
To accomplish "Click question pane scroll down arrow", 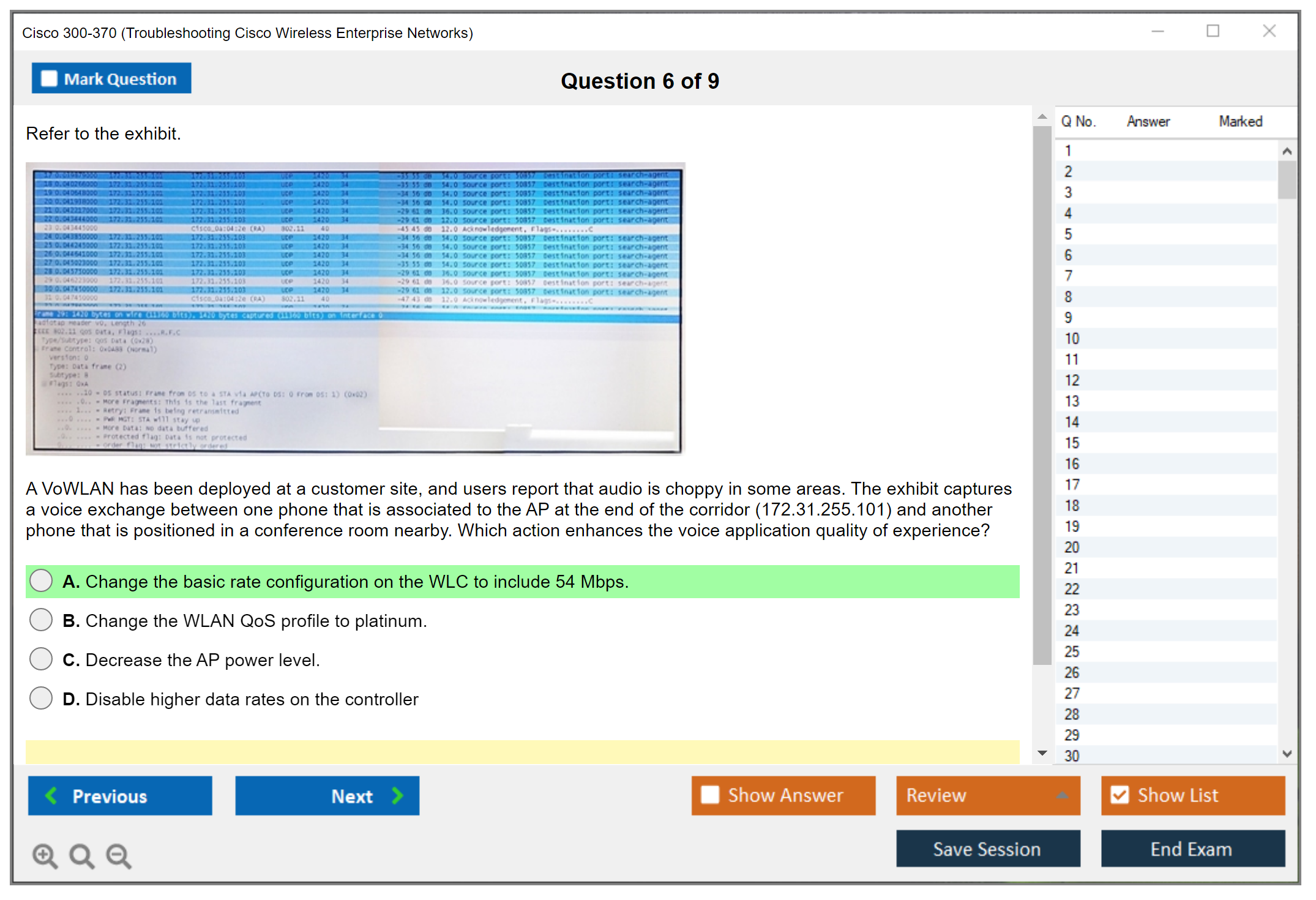I will tap(1042, 753).
